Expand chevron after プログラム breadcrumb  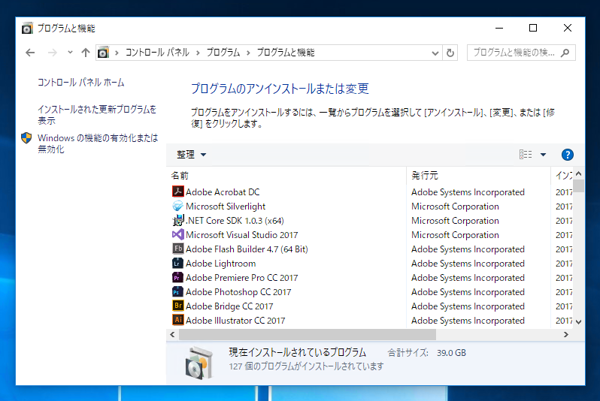coord(248,53)
